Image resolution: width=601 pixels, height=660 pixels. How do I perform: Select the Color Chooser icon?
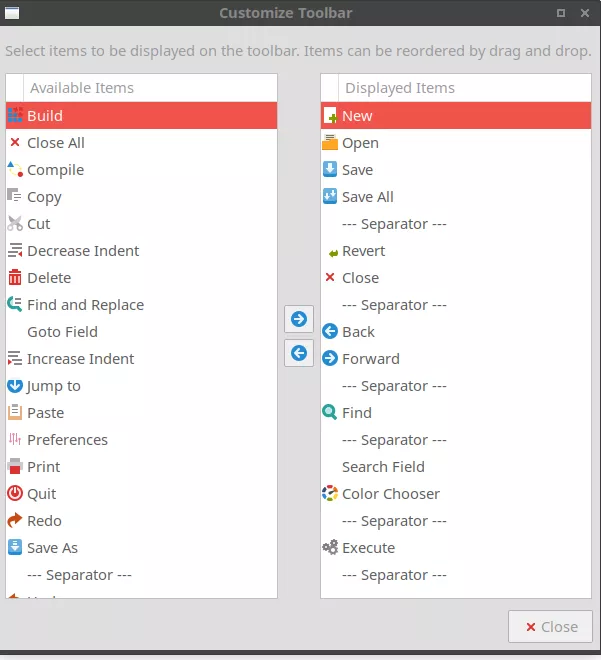point(330,494)
